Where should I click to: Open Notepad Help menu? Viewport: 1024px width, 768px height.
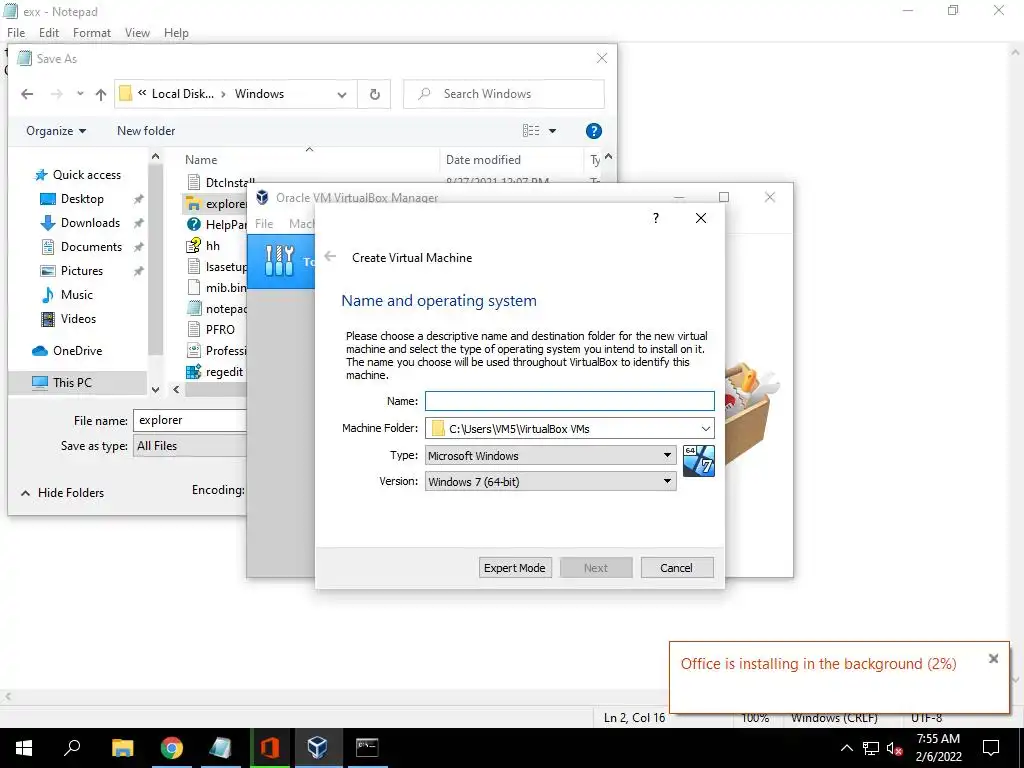tap(176, 33)
